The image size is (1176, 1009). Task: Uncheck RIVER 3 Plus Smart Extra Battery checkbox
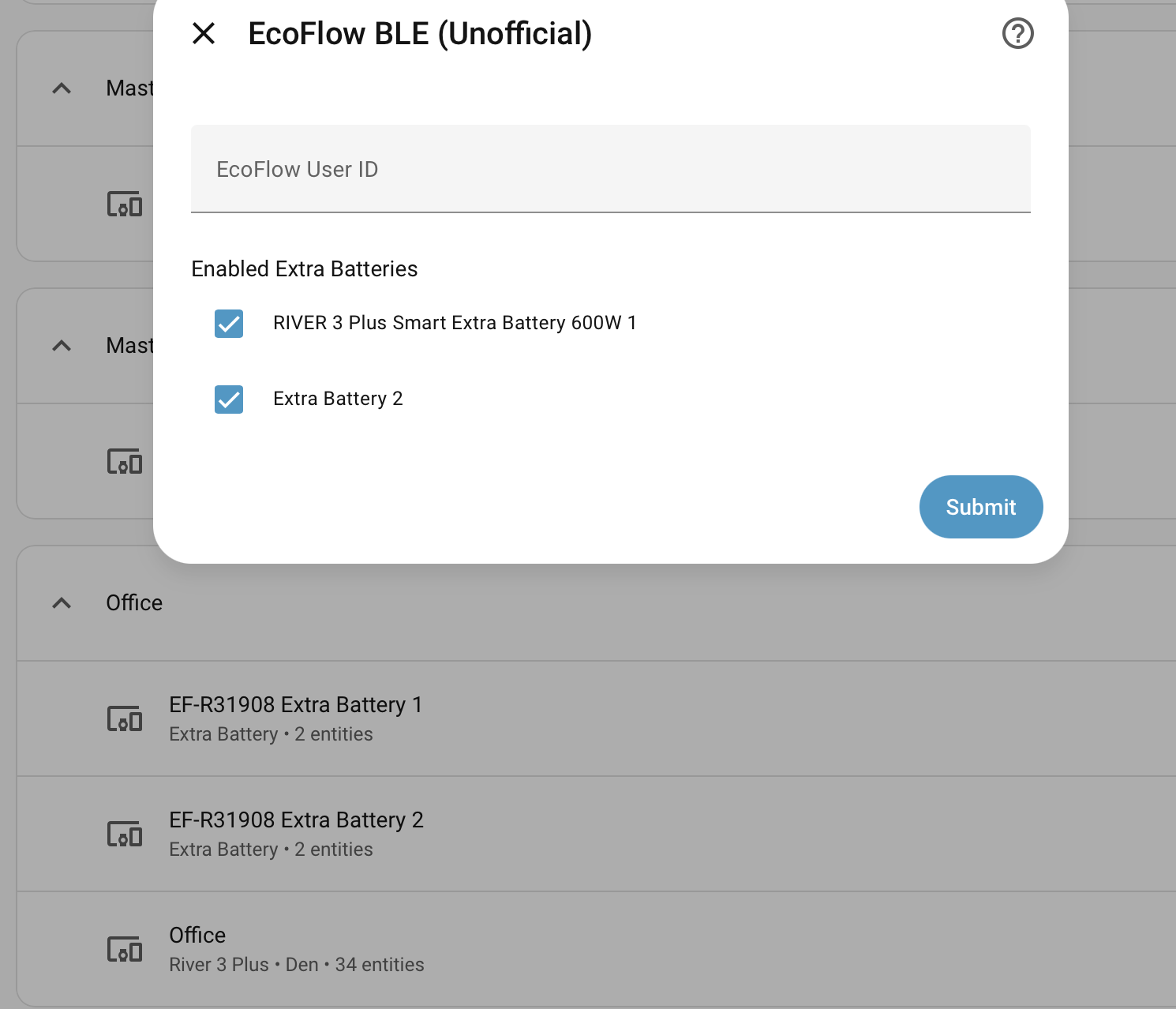229,324
